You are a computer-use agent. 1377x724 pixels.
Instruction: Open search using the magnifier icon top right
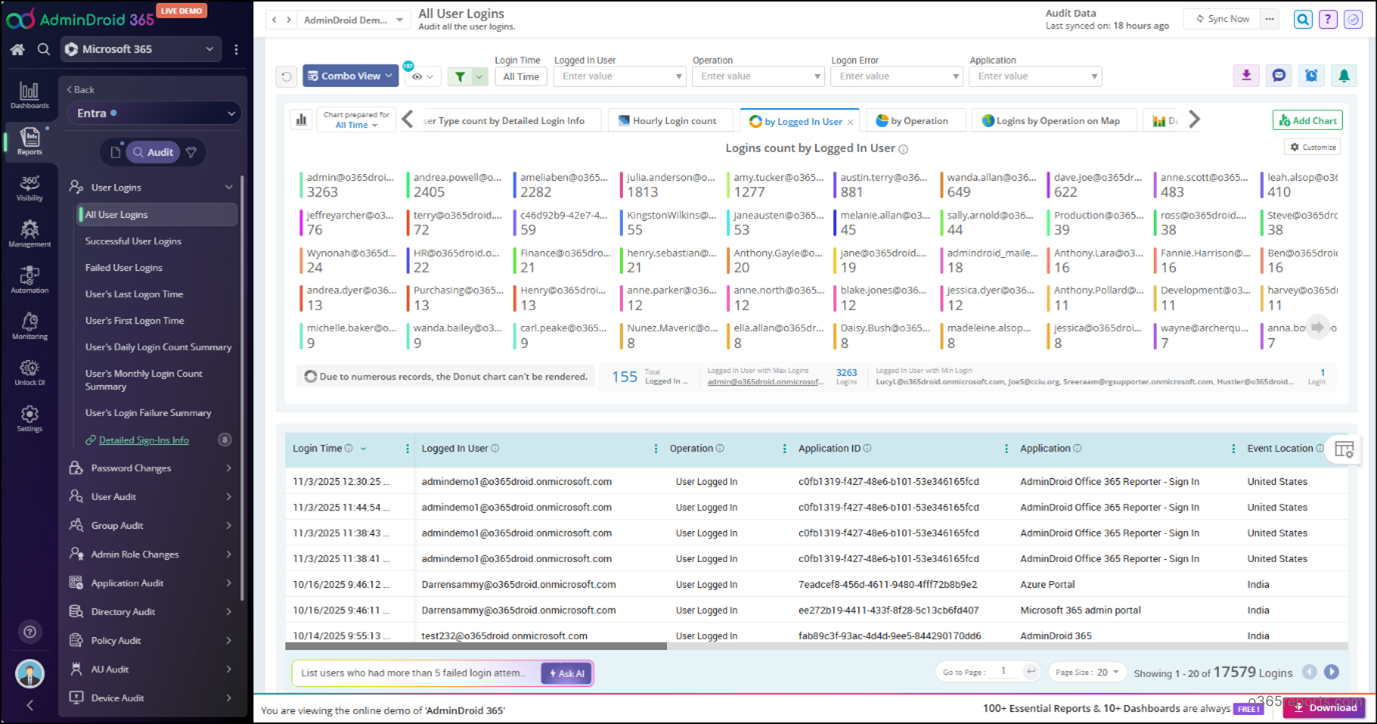pyautogui.click(x=1302, y=19)
